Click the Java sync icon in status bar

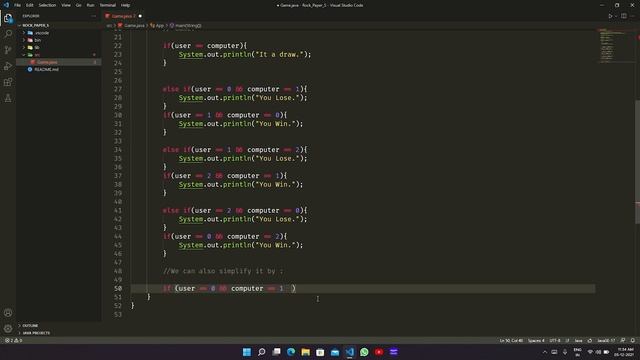tap(589, 340)
